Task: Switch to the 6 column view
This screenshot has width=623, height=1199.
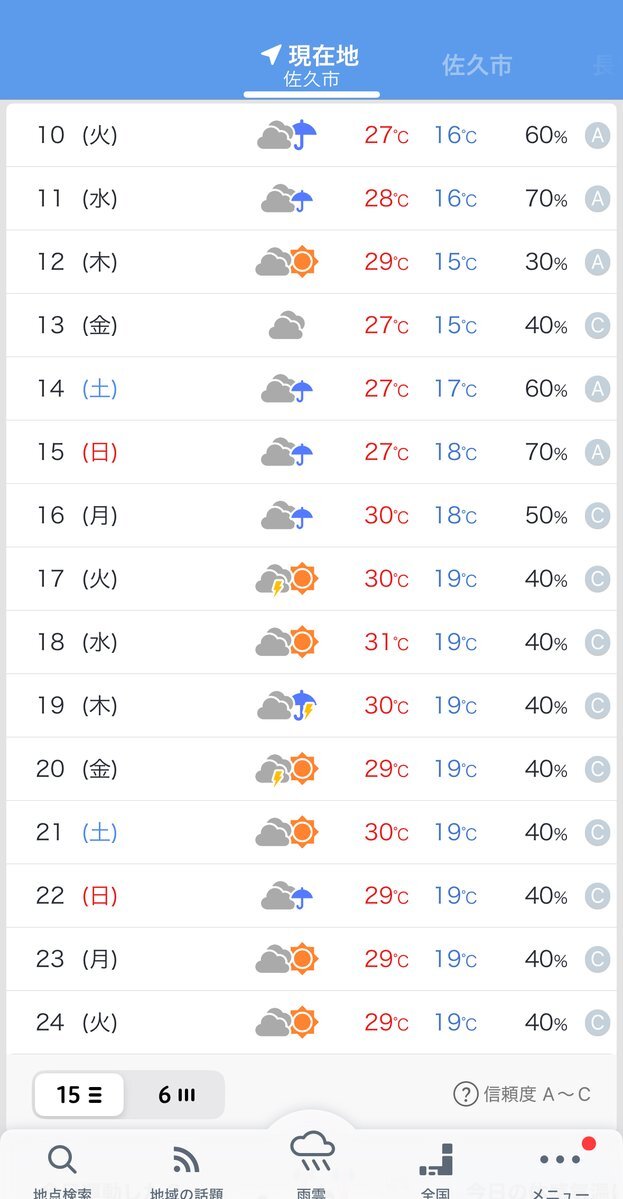Action: pos(176,1094)
